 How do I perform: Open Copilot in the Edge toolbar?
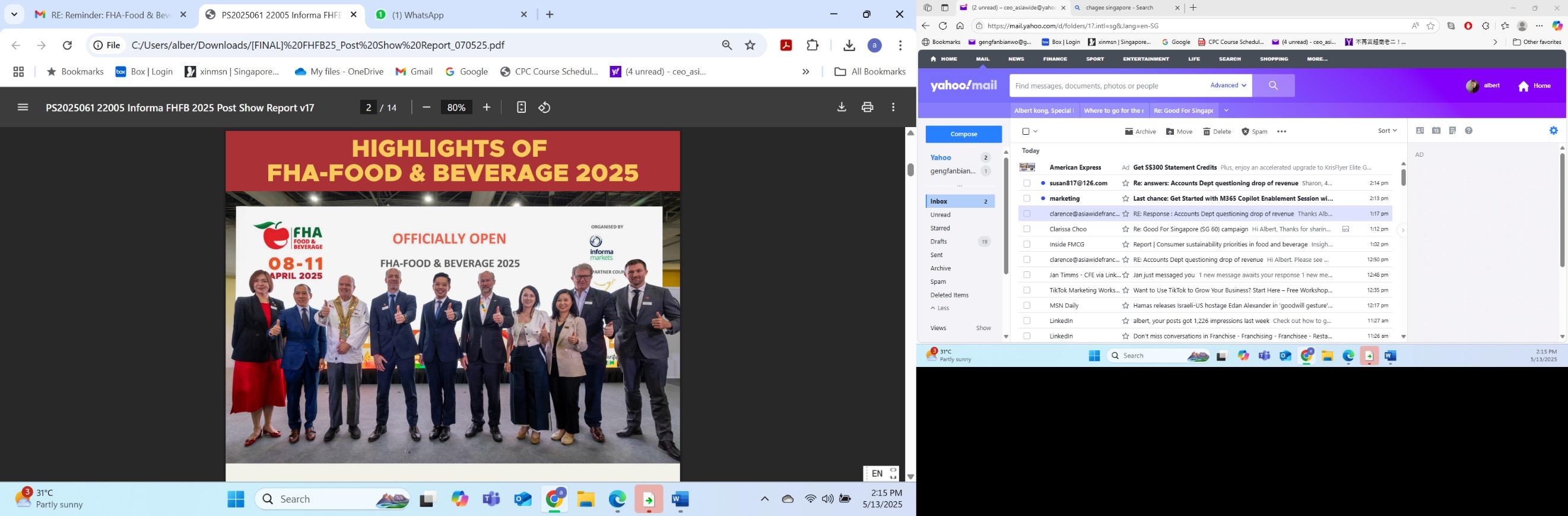pos(1557,26)
